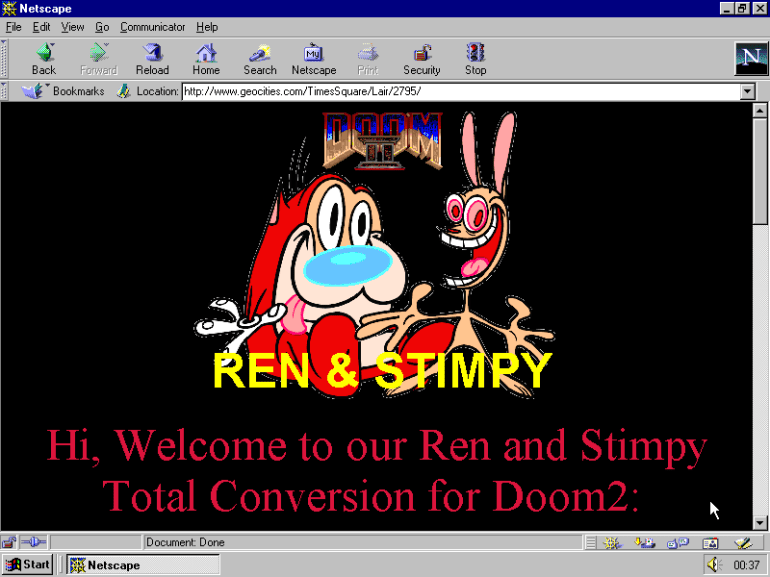Screen dimensions: 770x577
Task: Click the Doom II logo image
Action: coord(383,140)
